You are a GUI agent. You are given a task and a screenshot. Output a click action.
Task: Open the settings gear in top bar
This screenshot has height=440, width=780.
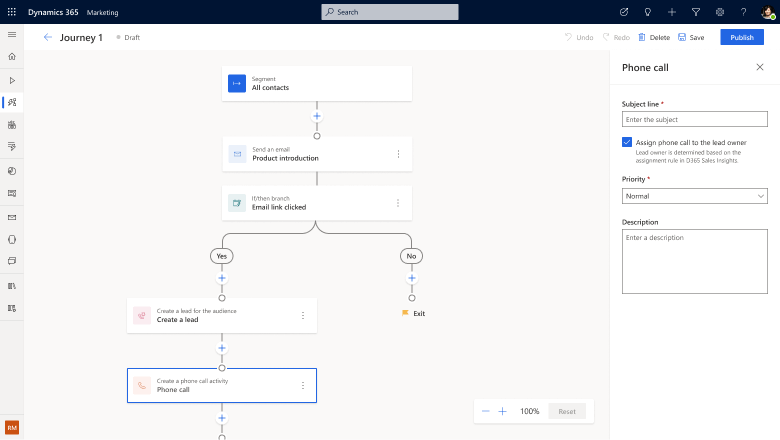coord(720,12)
